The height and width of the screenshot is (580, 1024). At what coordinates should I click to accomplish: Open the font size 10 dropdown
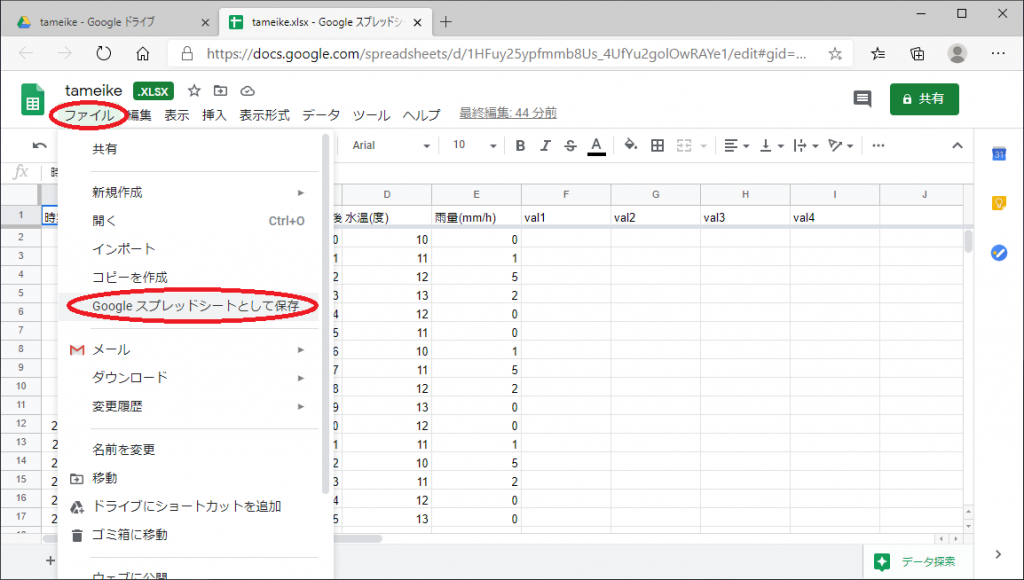(x=474, y=146)
